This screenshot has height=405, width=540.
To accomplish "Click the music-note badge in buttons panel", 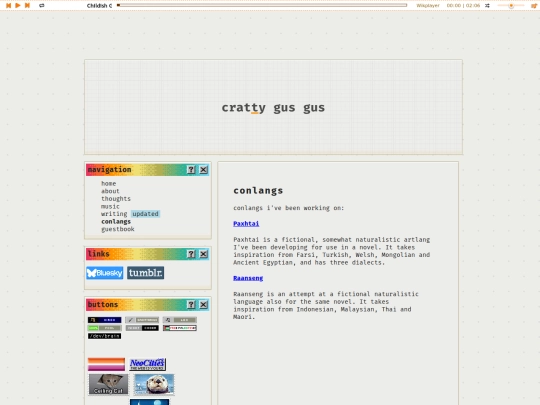I will tap(179, 320).
